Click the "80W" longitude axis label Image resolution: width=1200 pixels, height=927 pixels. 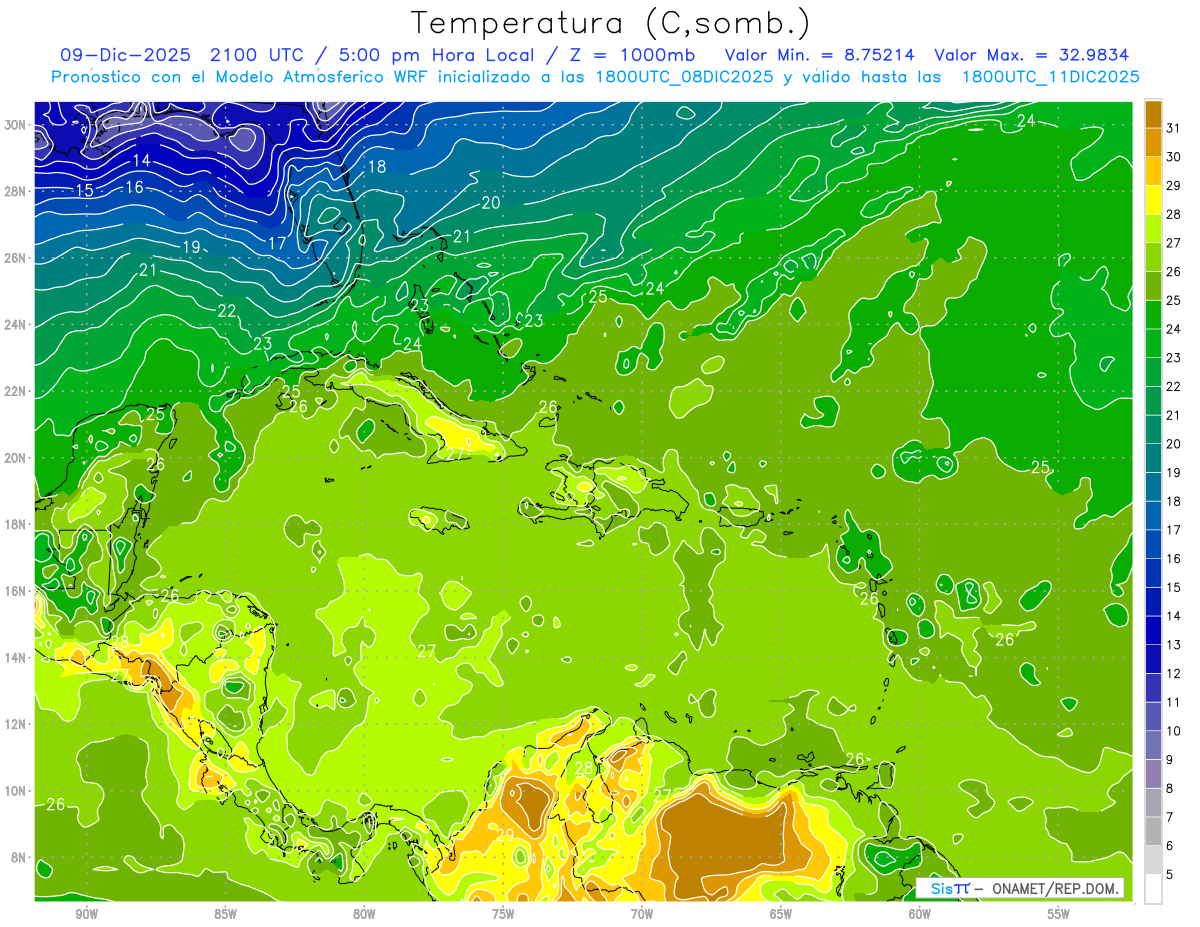pyautogui.click(x=364, y=914)
